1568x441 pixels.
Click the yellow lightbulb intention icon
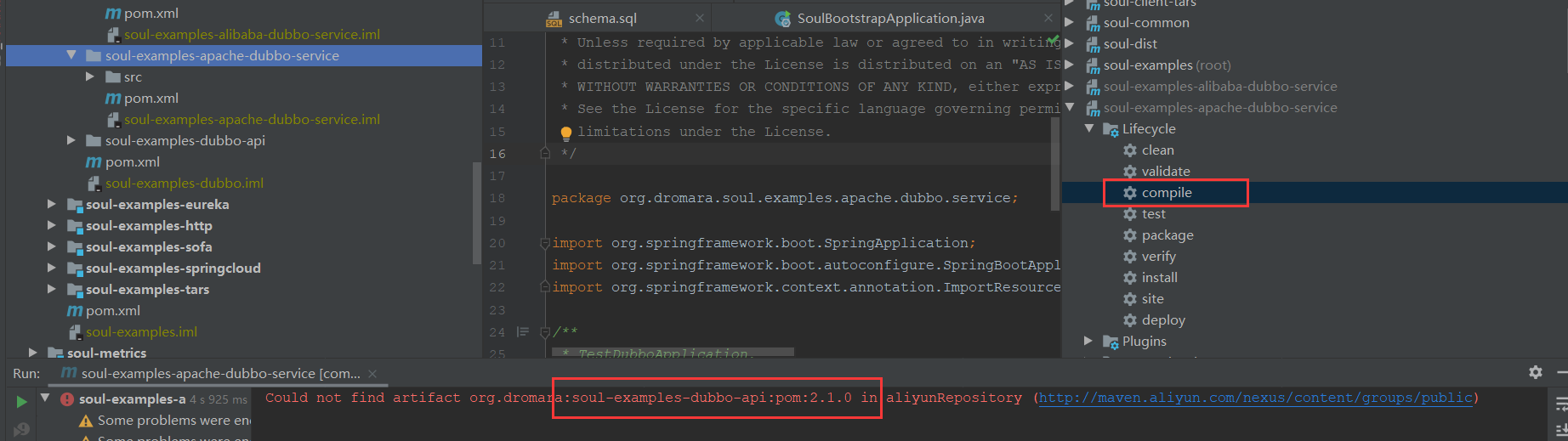(566, 133)
